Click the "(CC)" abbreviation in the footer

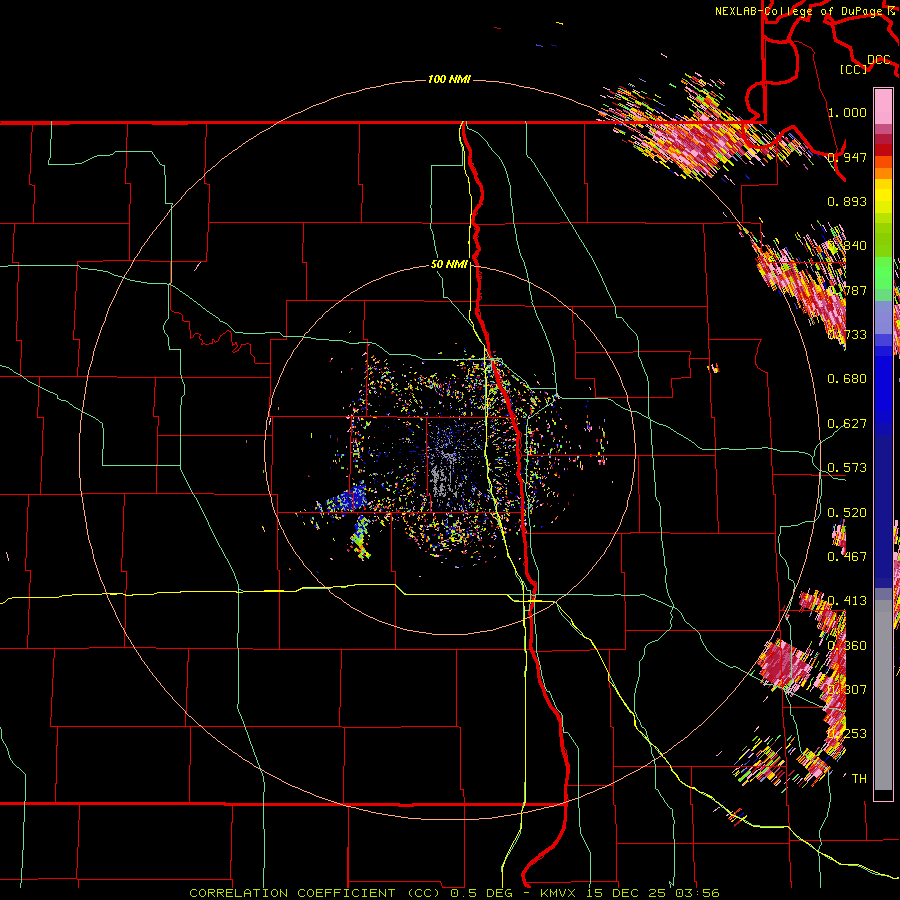point(423,893)
